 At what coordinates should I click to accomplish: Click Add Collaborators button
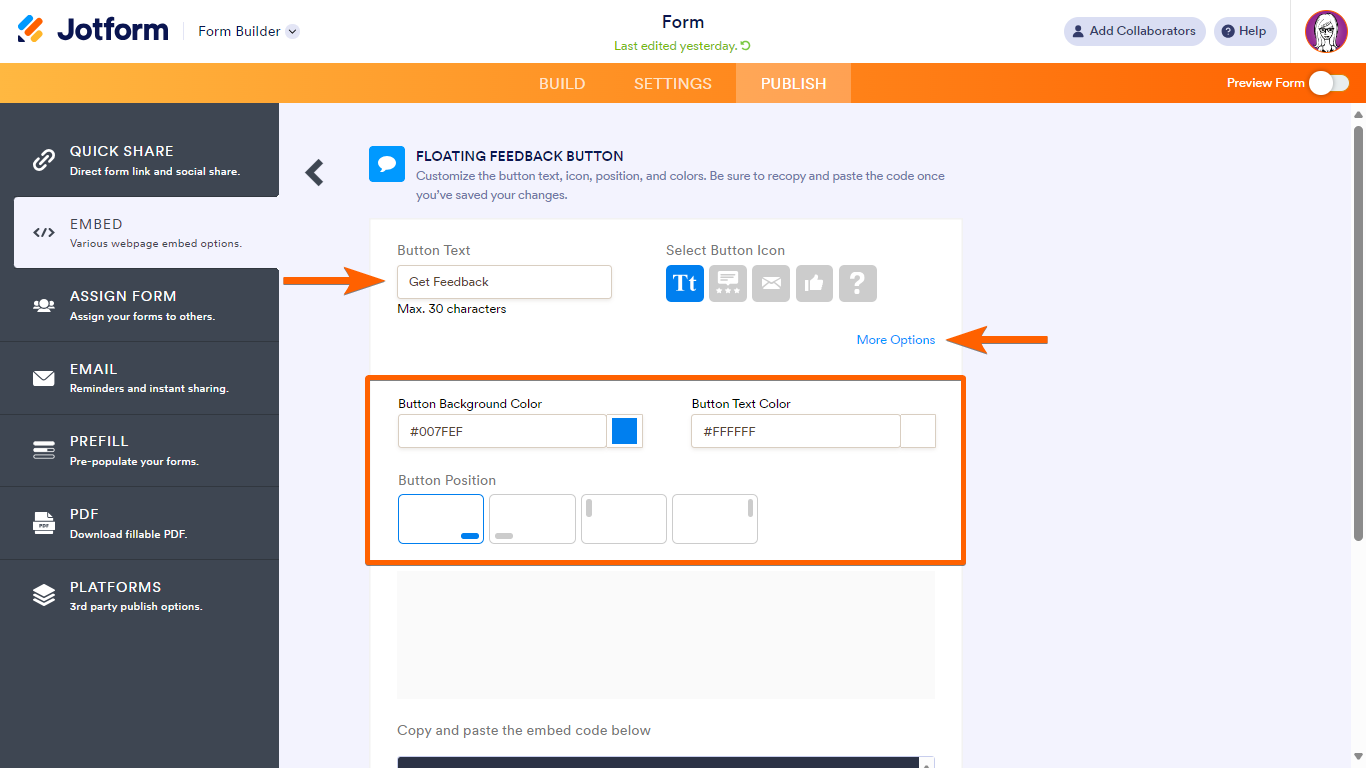point(1134,31)
